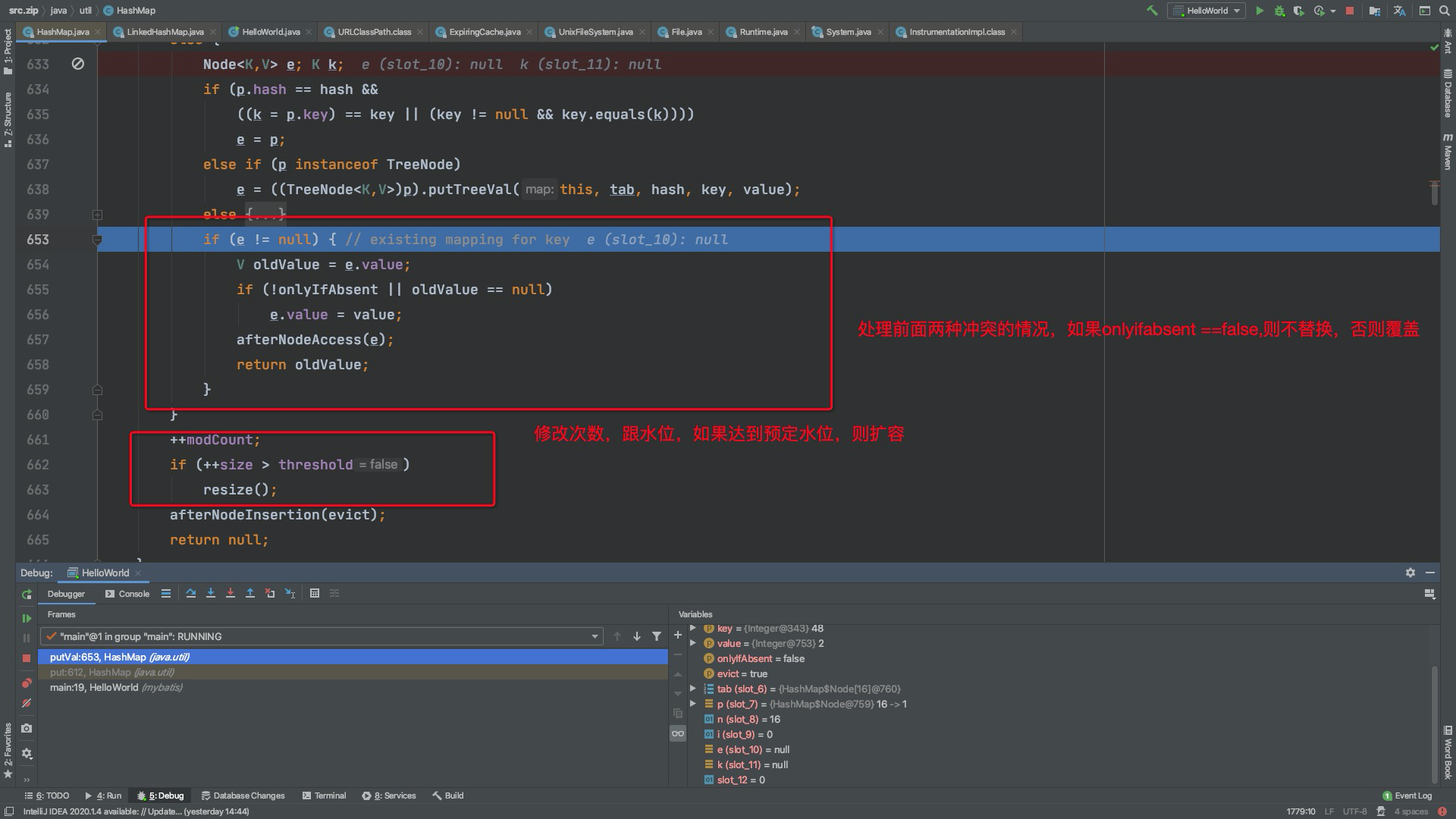Stop debugging with red square in debug sidebar
Image resolution: width=1456 pixels, height=819 pixels.
click(x=27, y=658)
